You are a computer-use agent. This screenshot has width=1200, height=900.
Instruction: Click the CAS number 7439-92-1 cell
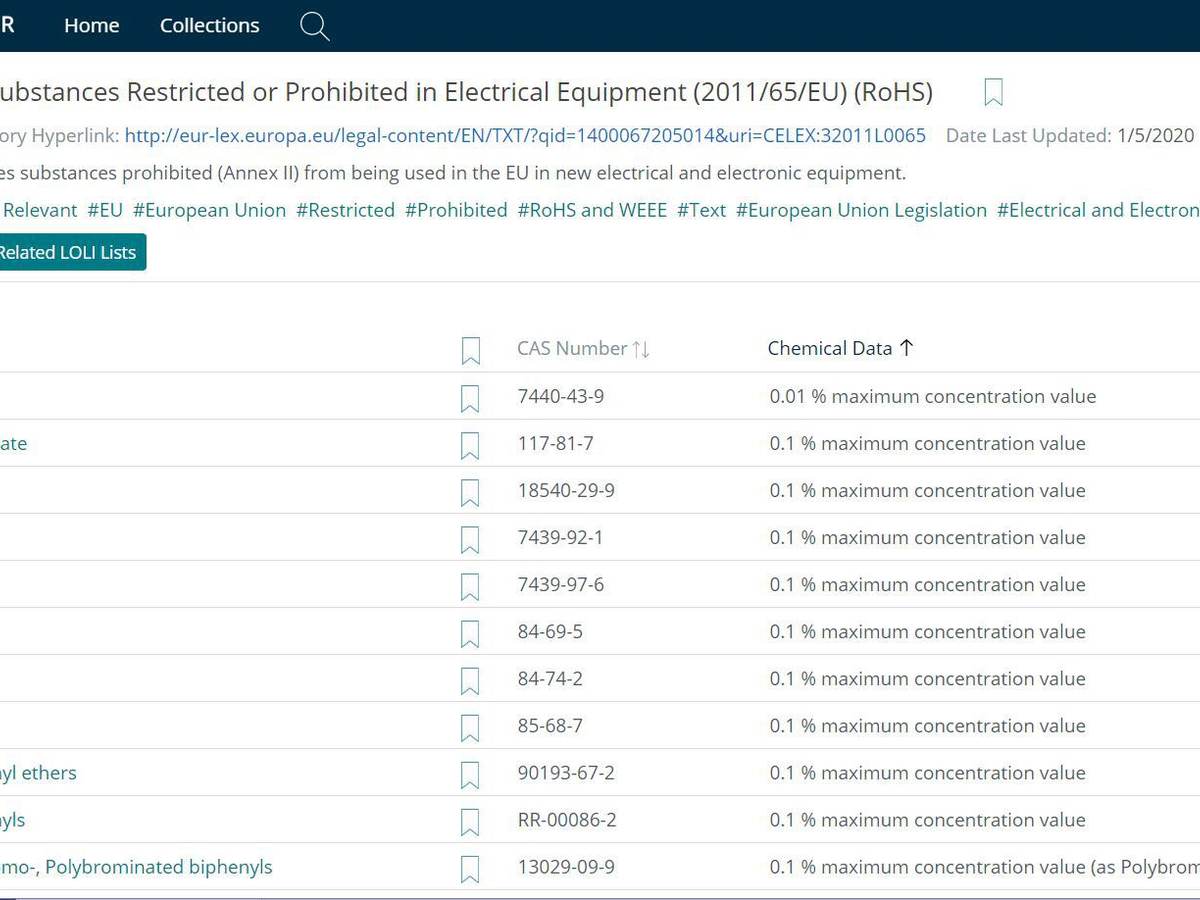coord(561,537)
